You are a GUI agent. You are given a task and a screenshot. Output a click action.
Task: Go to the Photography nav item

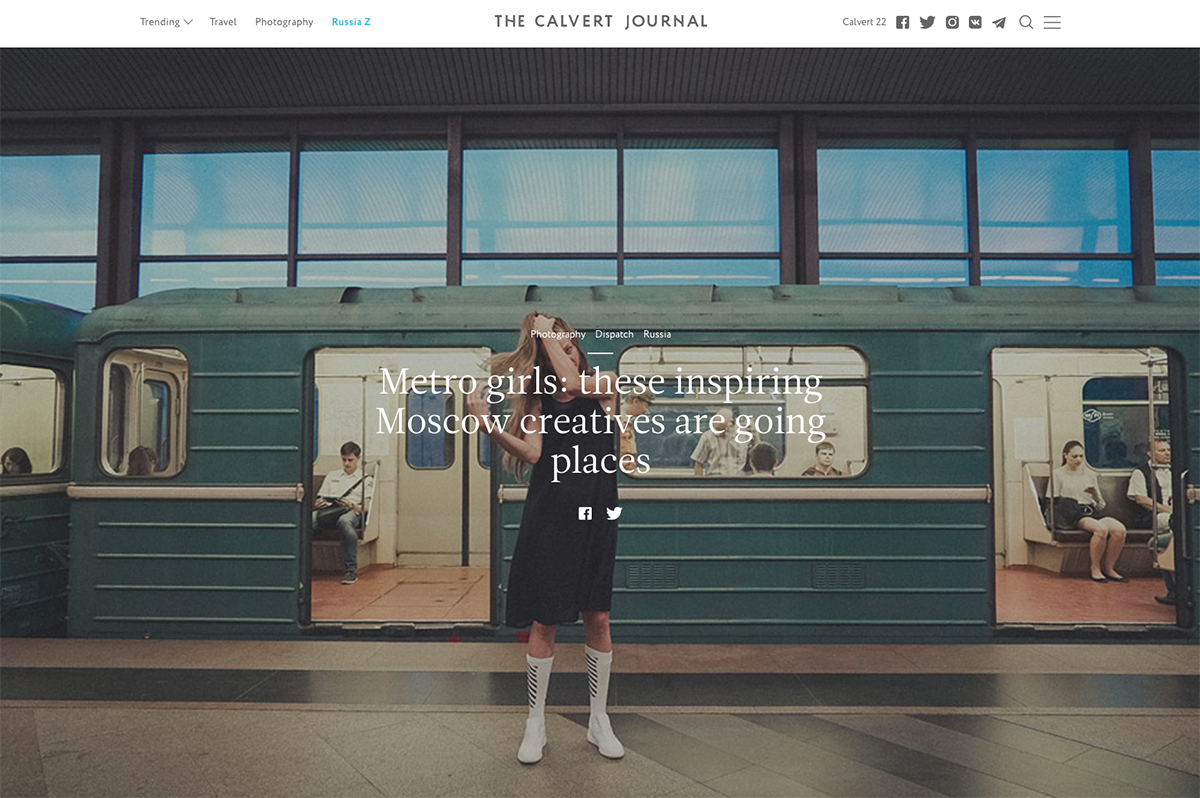(284, 22)
